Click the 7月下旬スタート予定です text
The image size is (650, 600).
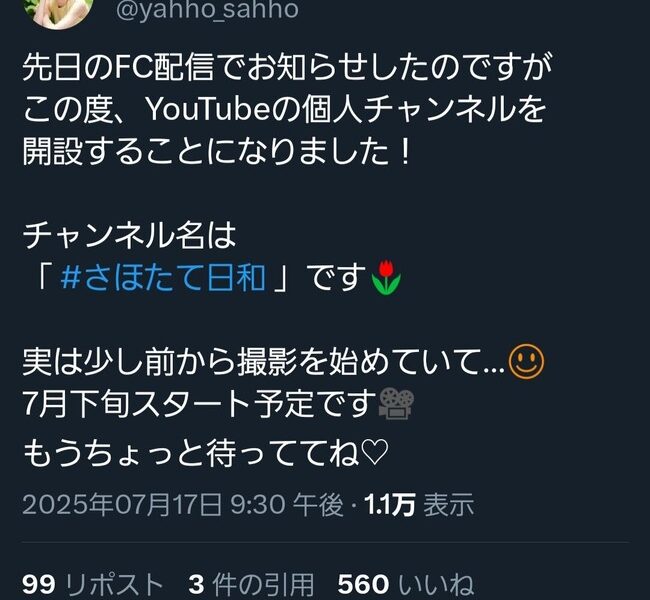coord(200,404)
